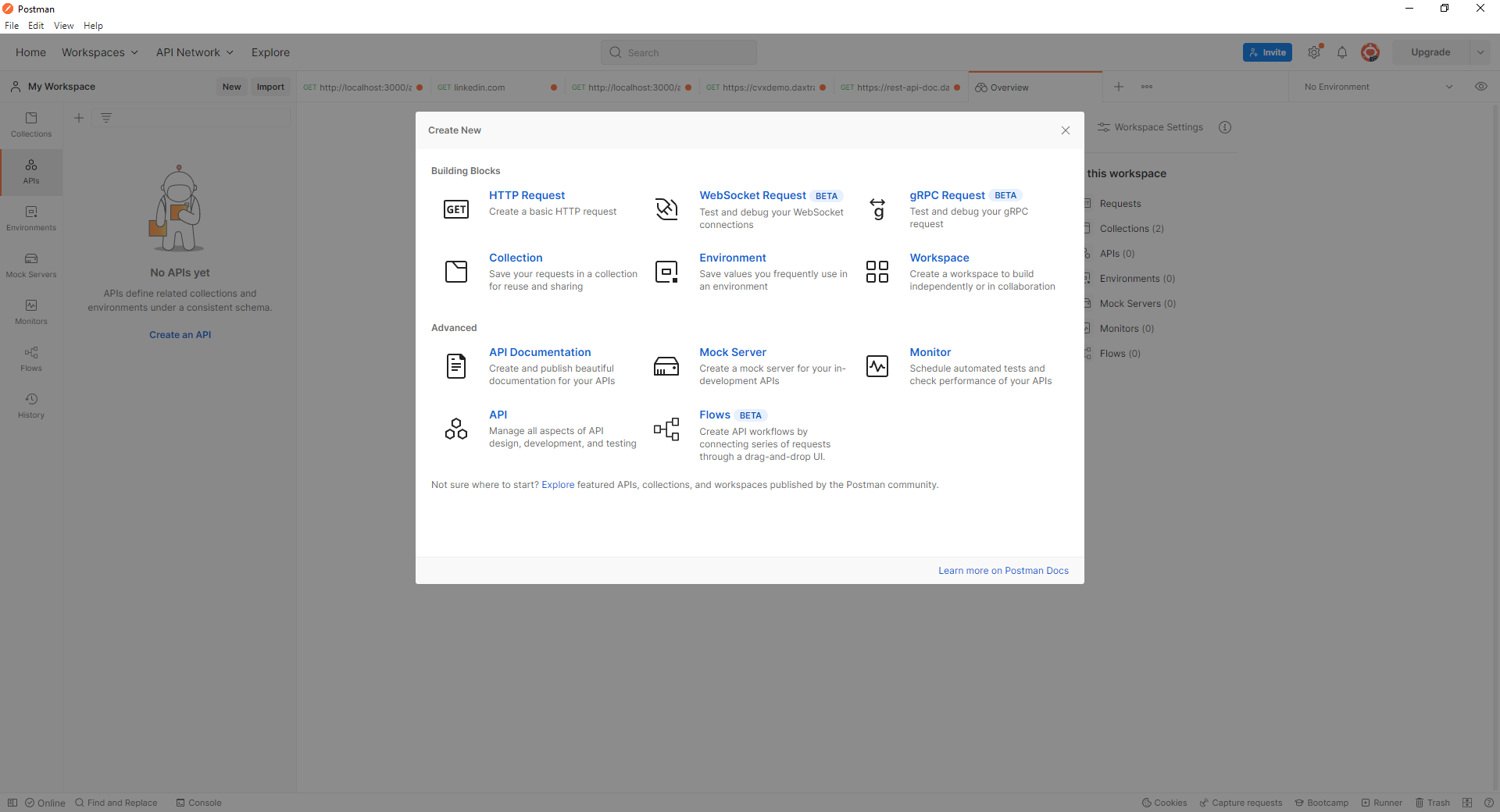1500x812 pixels.
Task: Open Environments in the left sidebar
Action: point(31,219)
